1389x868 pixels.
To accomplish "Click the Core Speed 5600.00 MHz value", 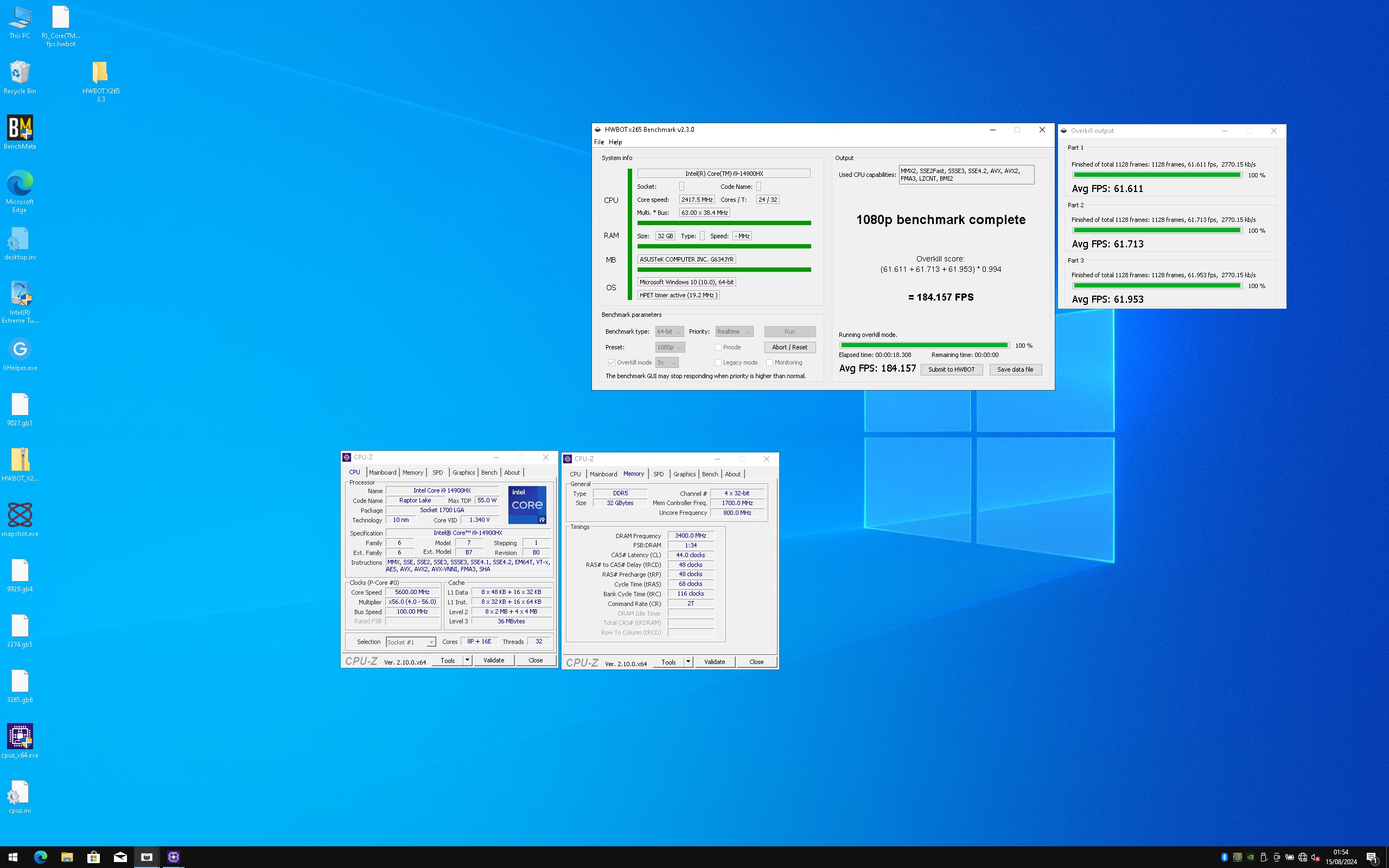I will (x=412, y=592).
